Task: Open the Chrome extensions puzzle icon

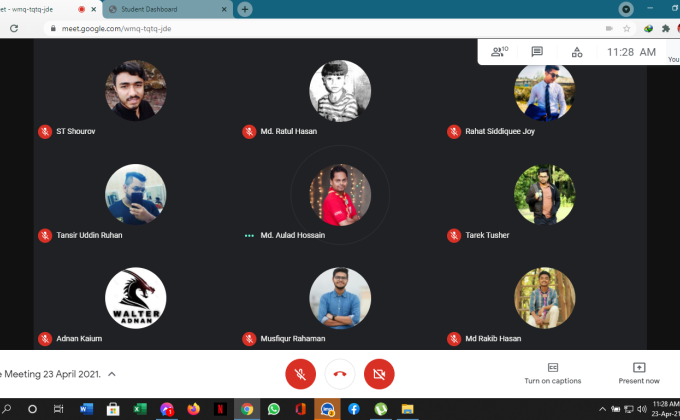Action: coord(666,29)
